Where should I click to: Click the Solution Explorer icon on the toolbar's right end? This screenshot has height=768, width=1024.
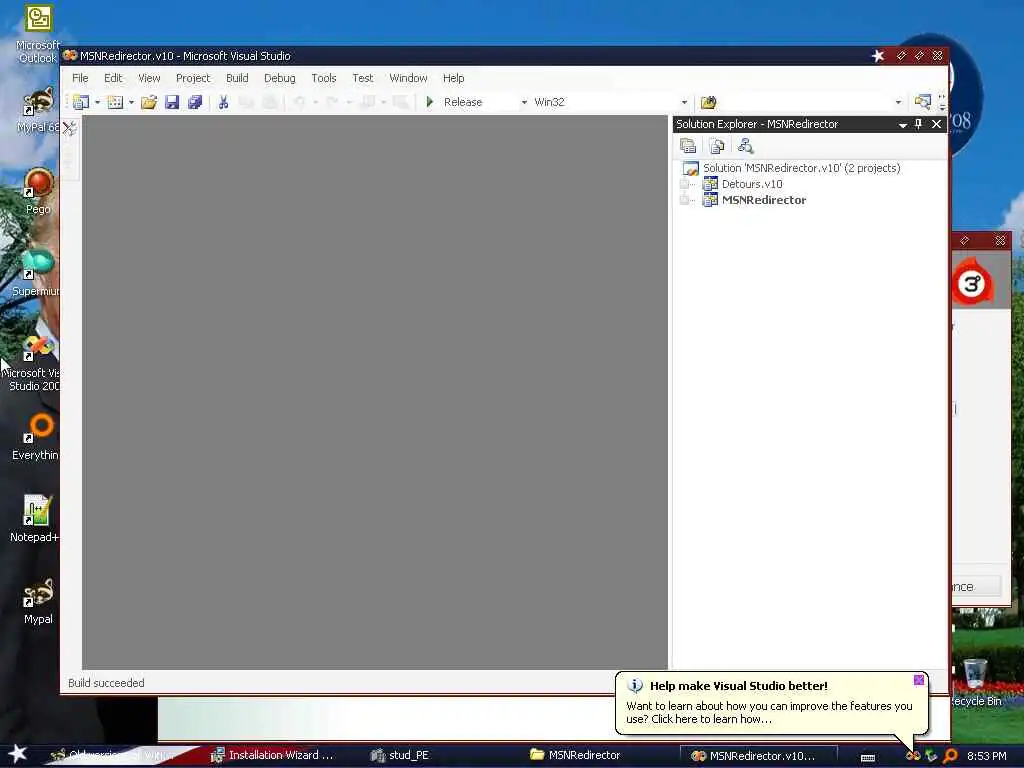pos(923,102)
